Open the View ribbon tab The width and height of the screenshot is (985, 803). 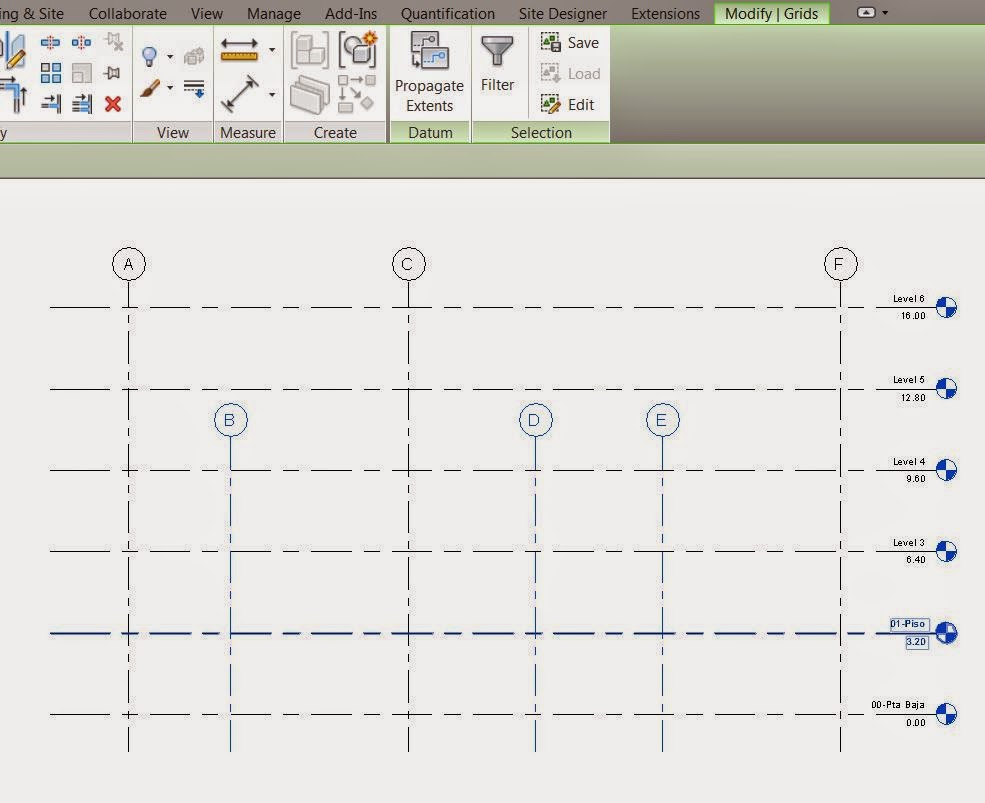click(x=207, y=13)
